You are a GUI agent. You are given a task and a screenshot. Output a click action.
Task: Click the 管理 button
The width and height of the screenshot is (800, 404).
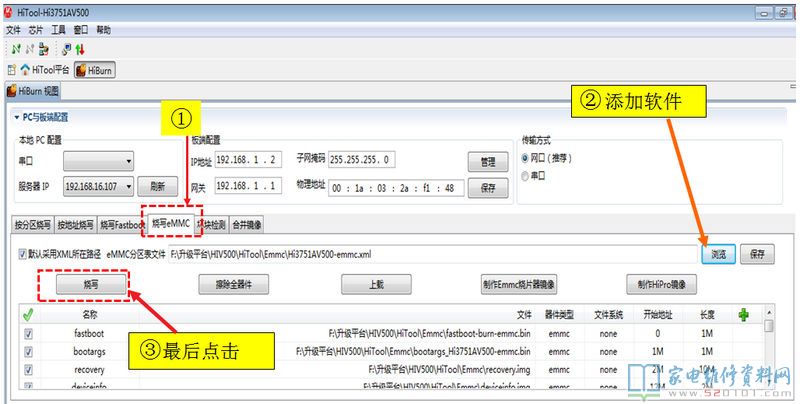click(488, 162)
